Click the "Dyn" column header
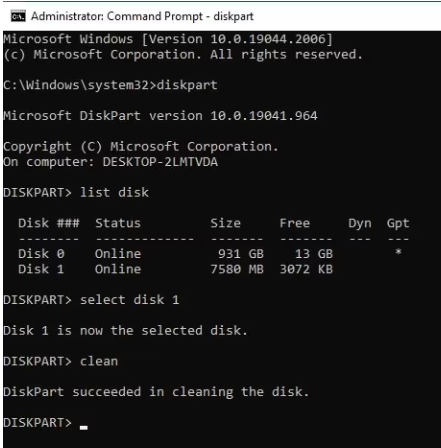Screen dimensions: 441x448 click(x=360, y=224)
